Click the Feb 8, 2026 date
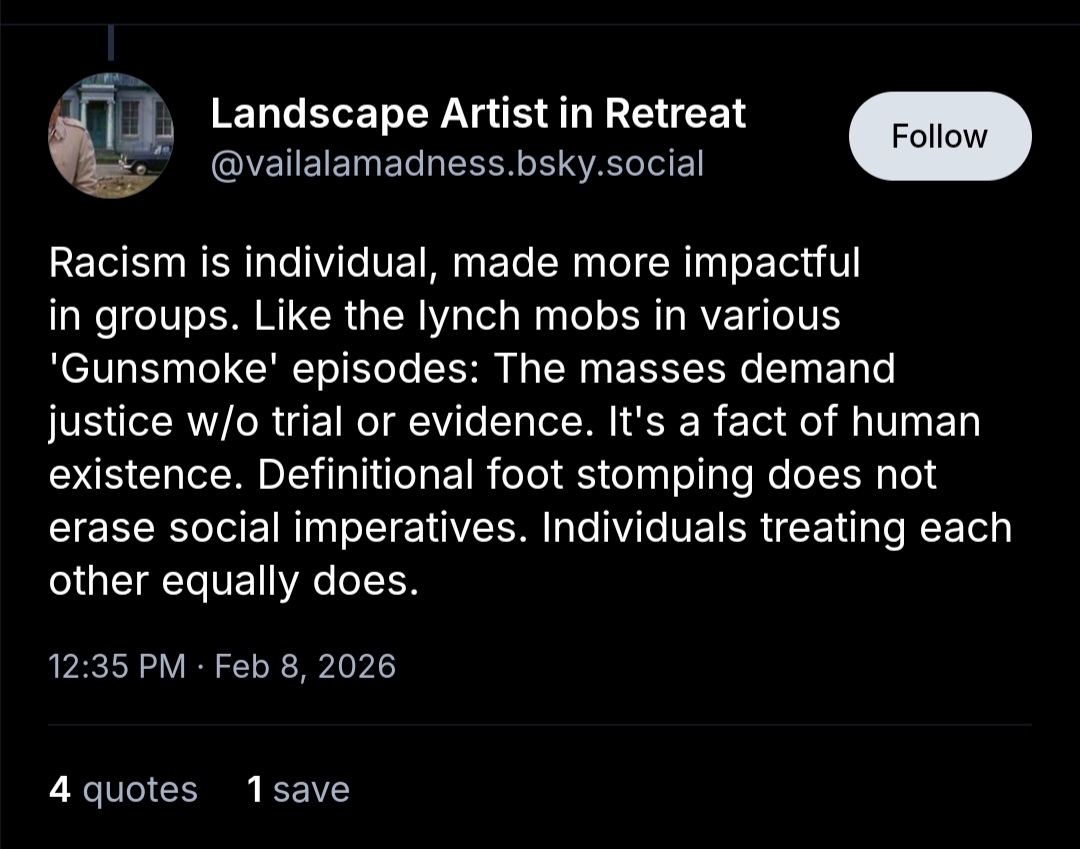The image size is (1080, 849). click(x=306, y=666)
